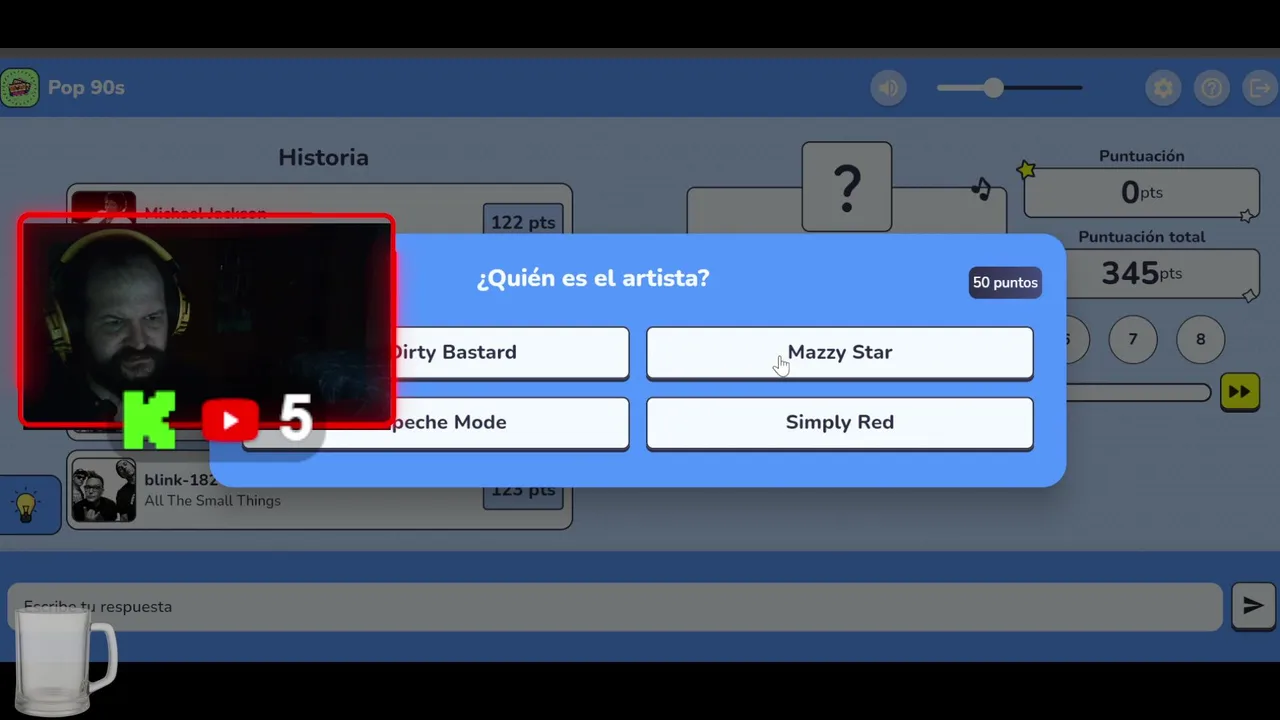
Task: Click the lightbulb hint icon
Action: 27,505
